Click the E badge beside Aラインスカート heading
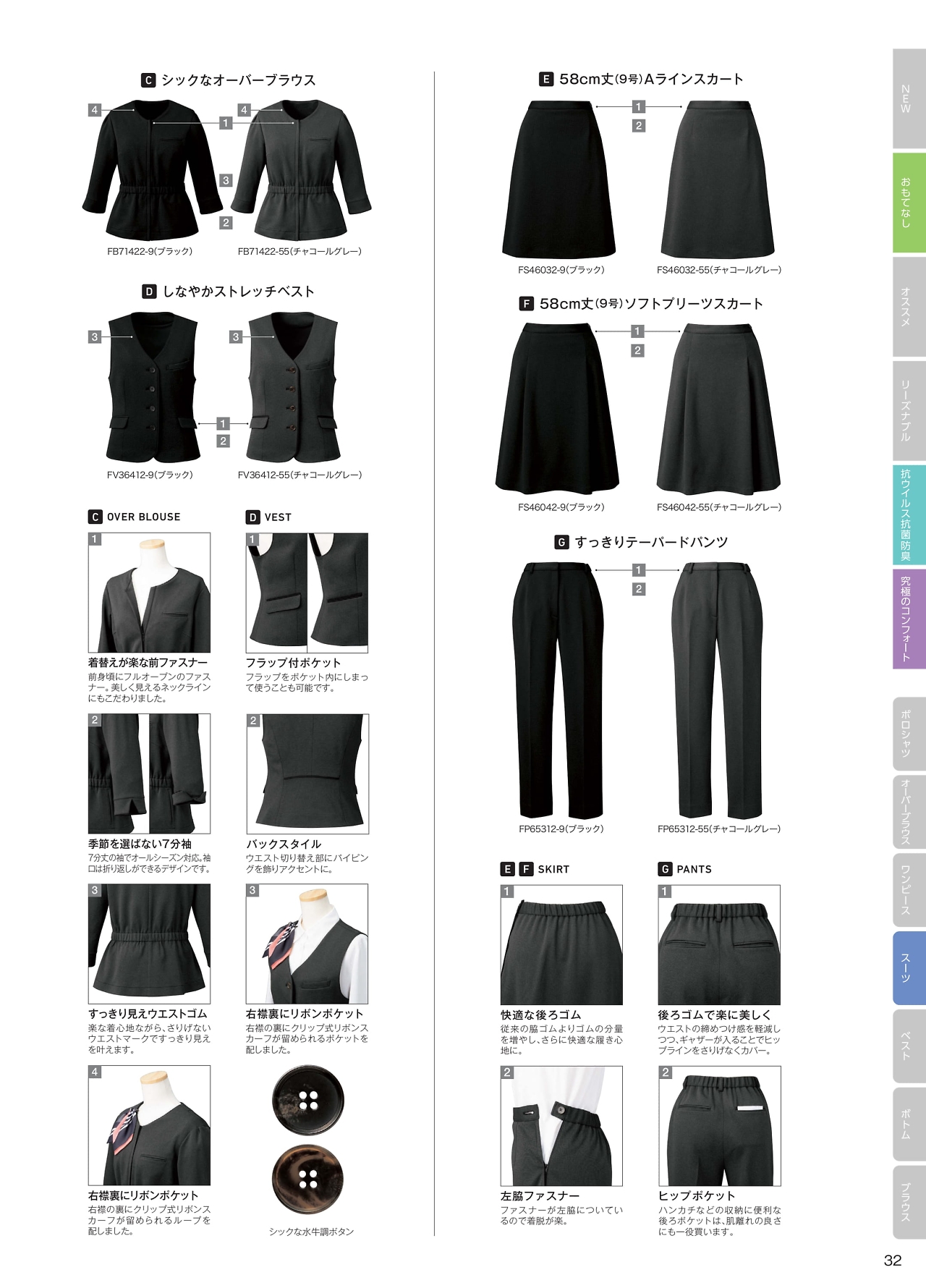This screenshot has height=1288, width=926. pyautogui.click(x=546, y=79)
